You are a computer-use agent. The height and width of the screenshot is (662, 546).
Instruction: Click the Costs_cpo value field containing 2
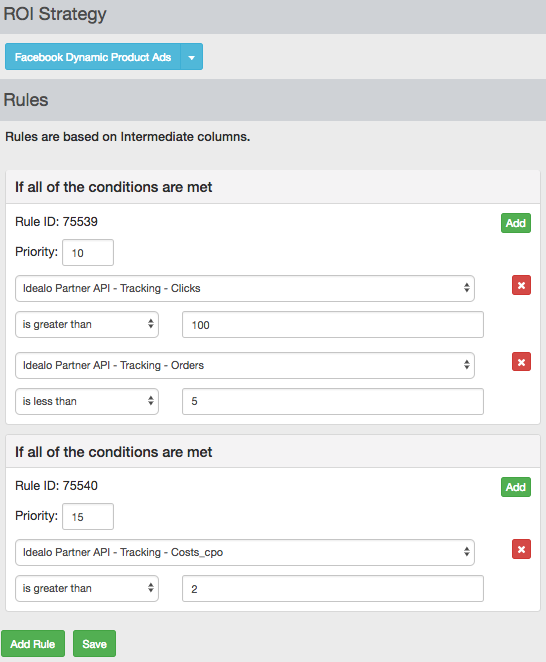(333, 589)
